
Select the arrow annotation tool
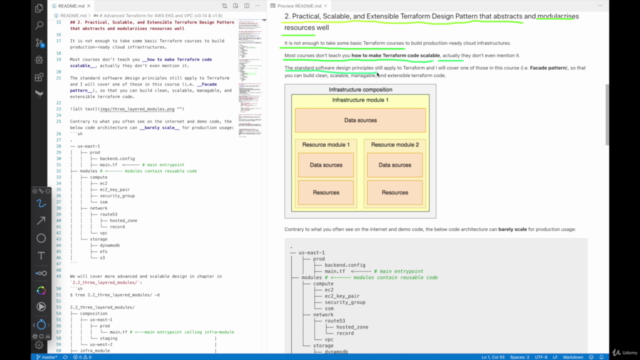[x=41, y=221]
